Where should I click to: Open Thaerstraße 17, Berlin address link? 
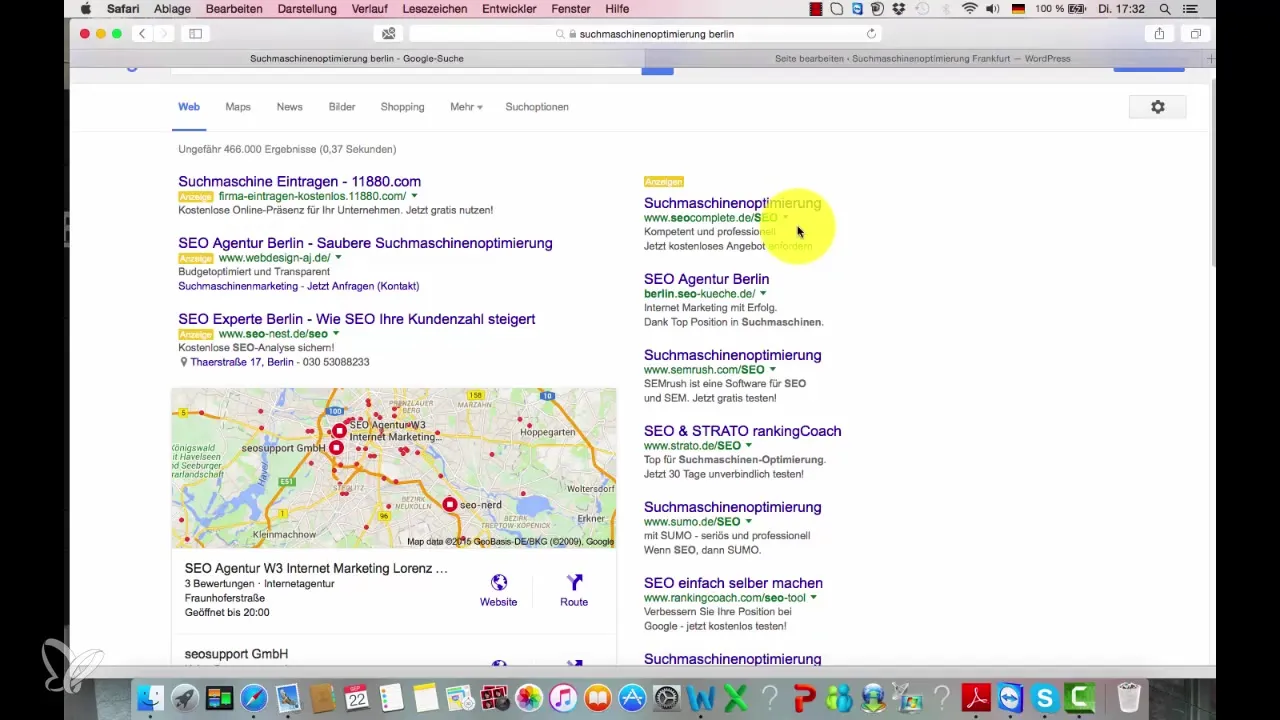(x=242, y=362)
